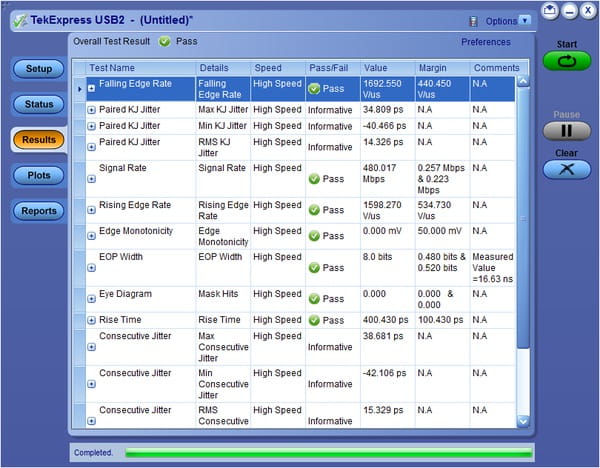Click the current row indicator arrow
Viewport: 600px width, 468px height.
80,89
